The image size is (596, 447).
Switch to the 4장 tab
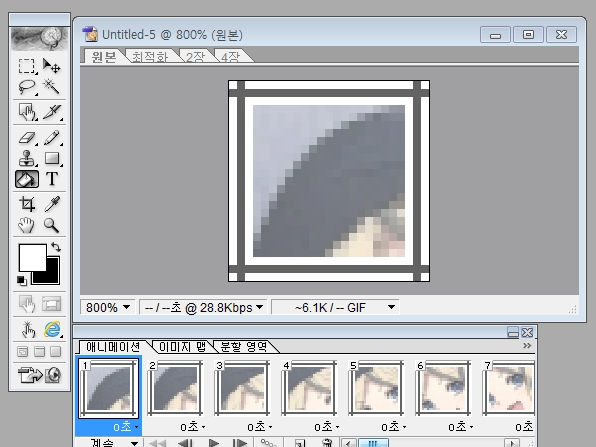[x=230, y=57]
